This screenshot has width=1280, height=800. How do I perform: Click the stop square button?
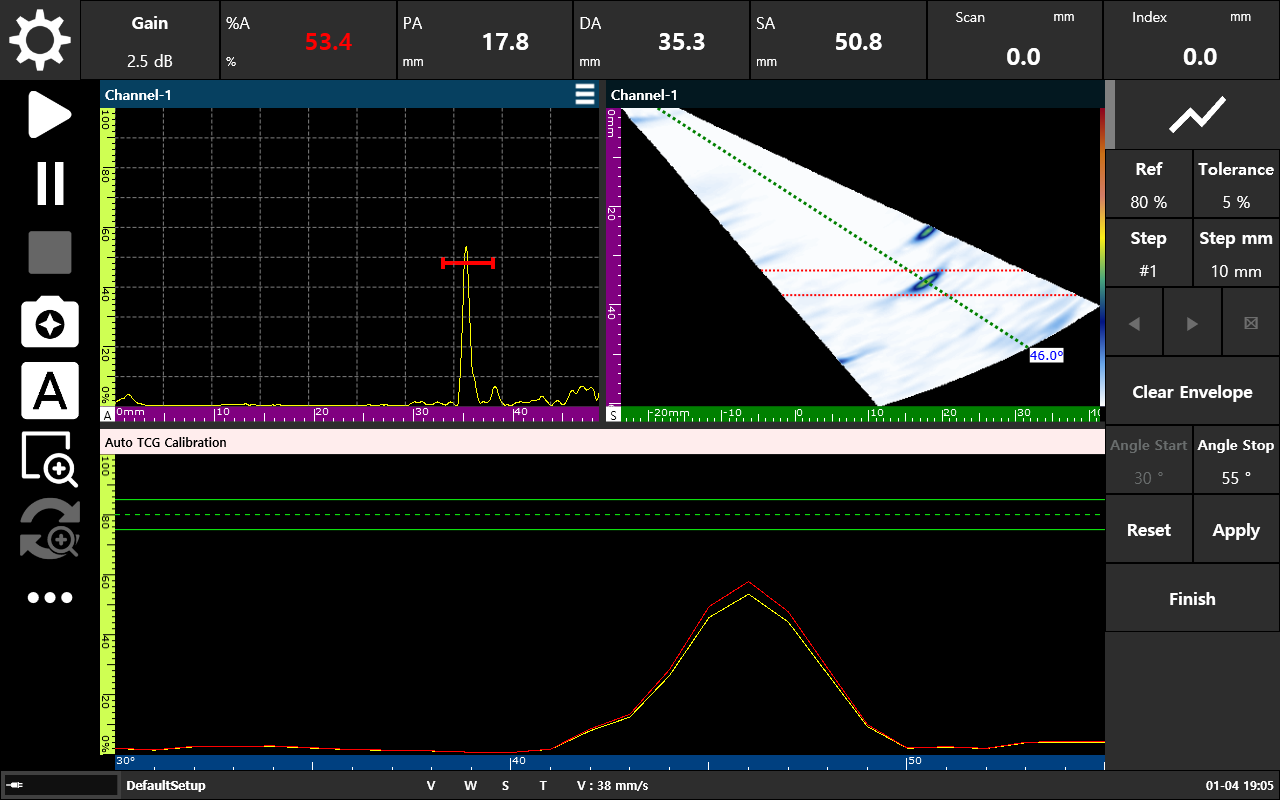pos(50,252)
